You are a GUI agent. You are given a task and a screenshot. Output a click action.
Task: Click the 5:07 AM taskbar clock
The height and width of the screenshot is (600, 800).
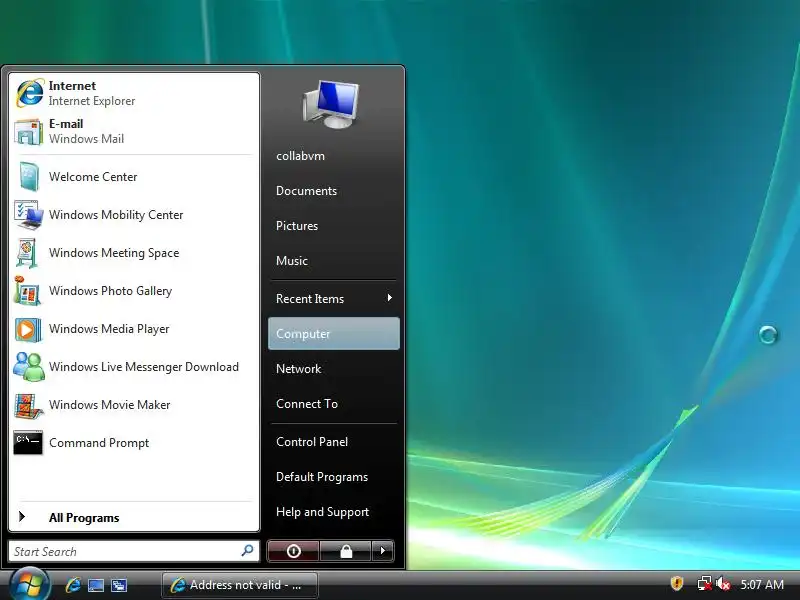[x=762, y=584]
